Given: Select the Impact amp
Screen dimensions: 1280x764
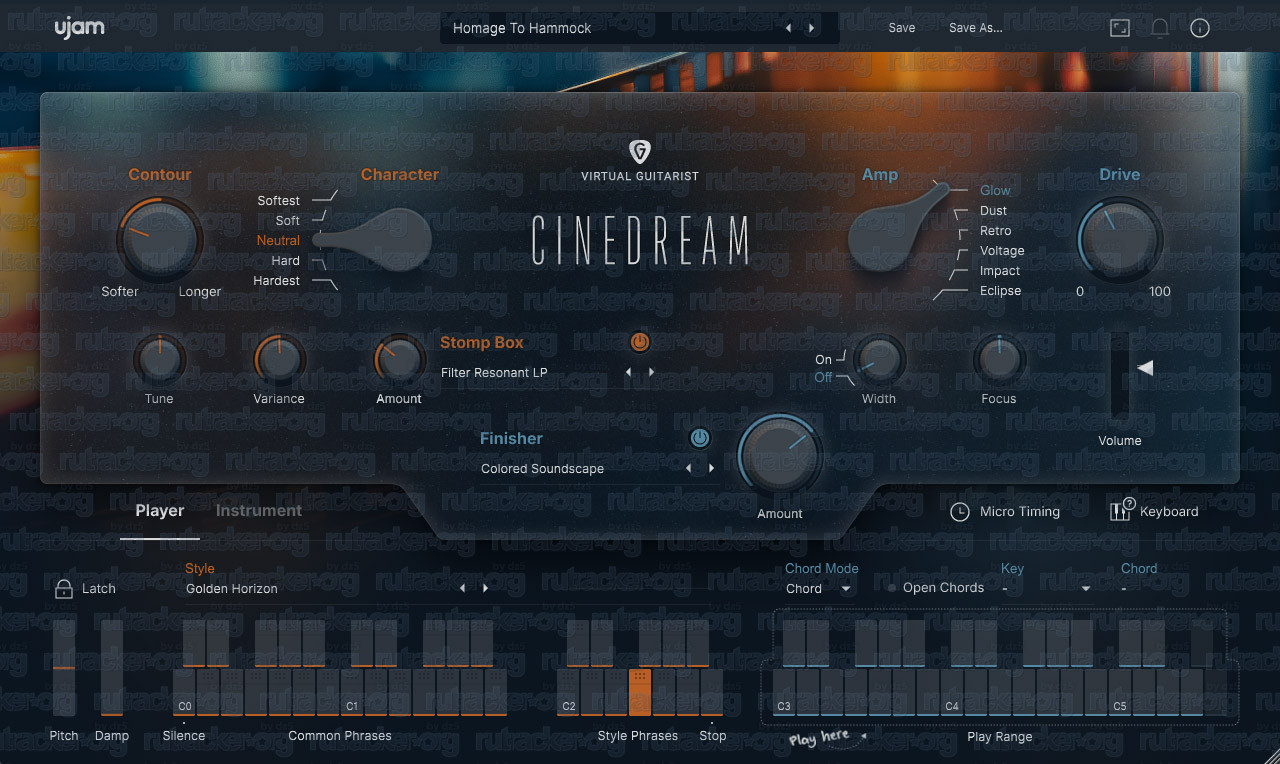Looking at the screenshot, I should (x=1000, y=270).
